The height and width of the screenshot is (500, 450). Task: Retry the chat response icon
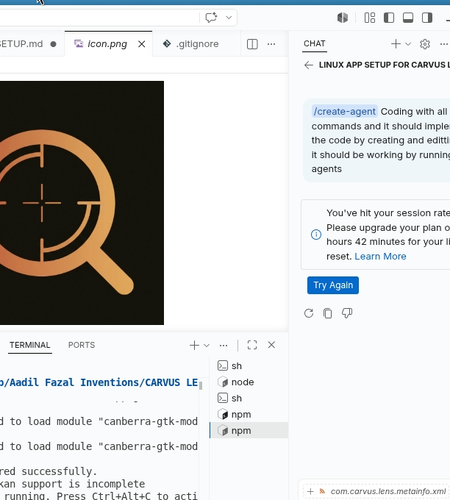click(x=309, y=313)
